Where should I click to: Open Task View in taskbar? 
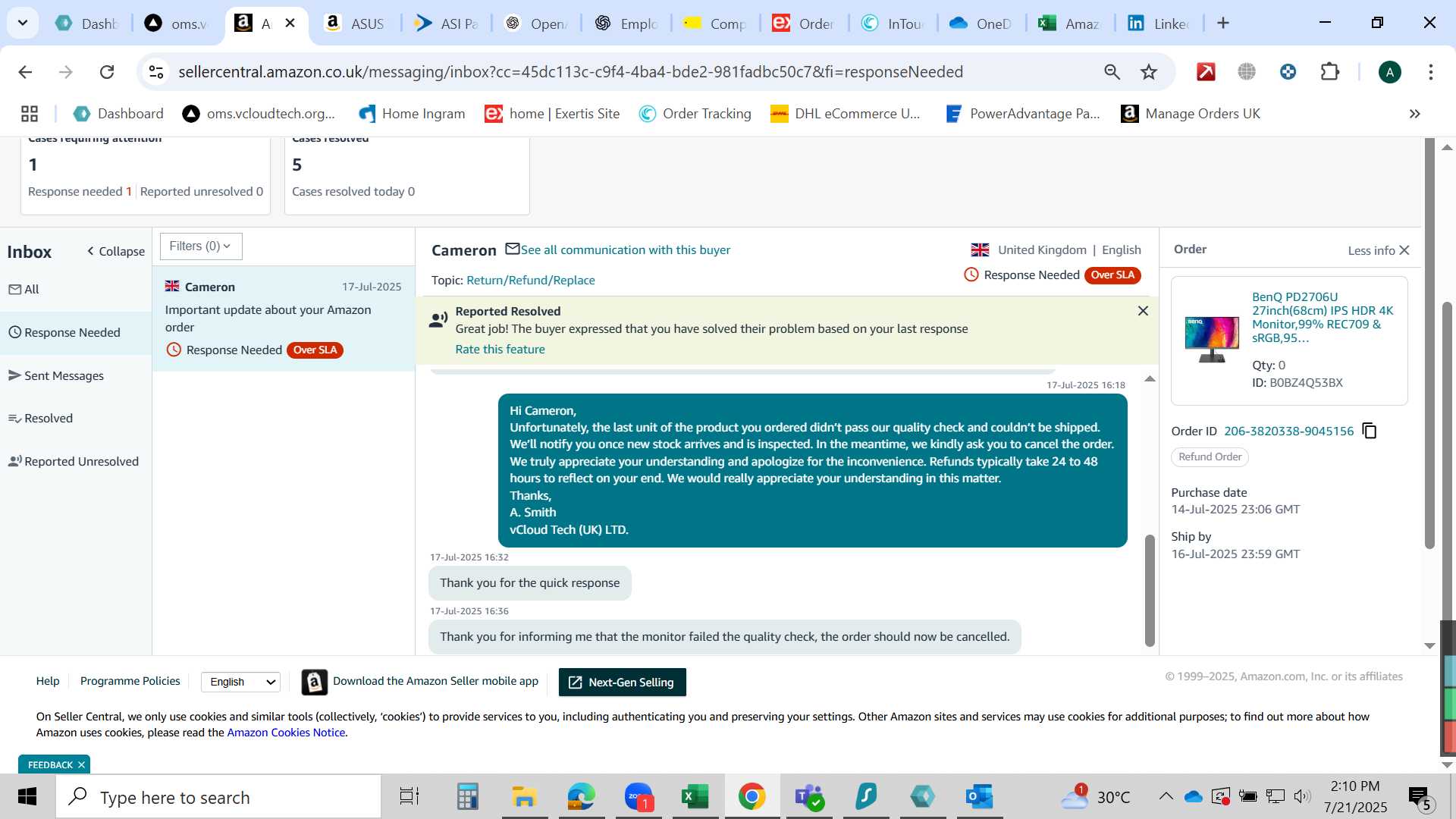(x=409, y=797)
